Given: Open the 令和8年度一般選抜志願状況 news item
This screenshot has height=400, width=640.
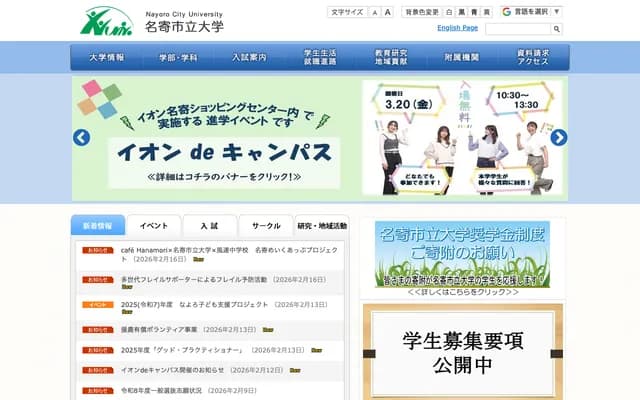Looking at the screenshot, I should coord(161,391).
